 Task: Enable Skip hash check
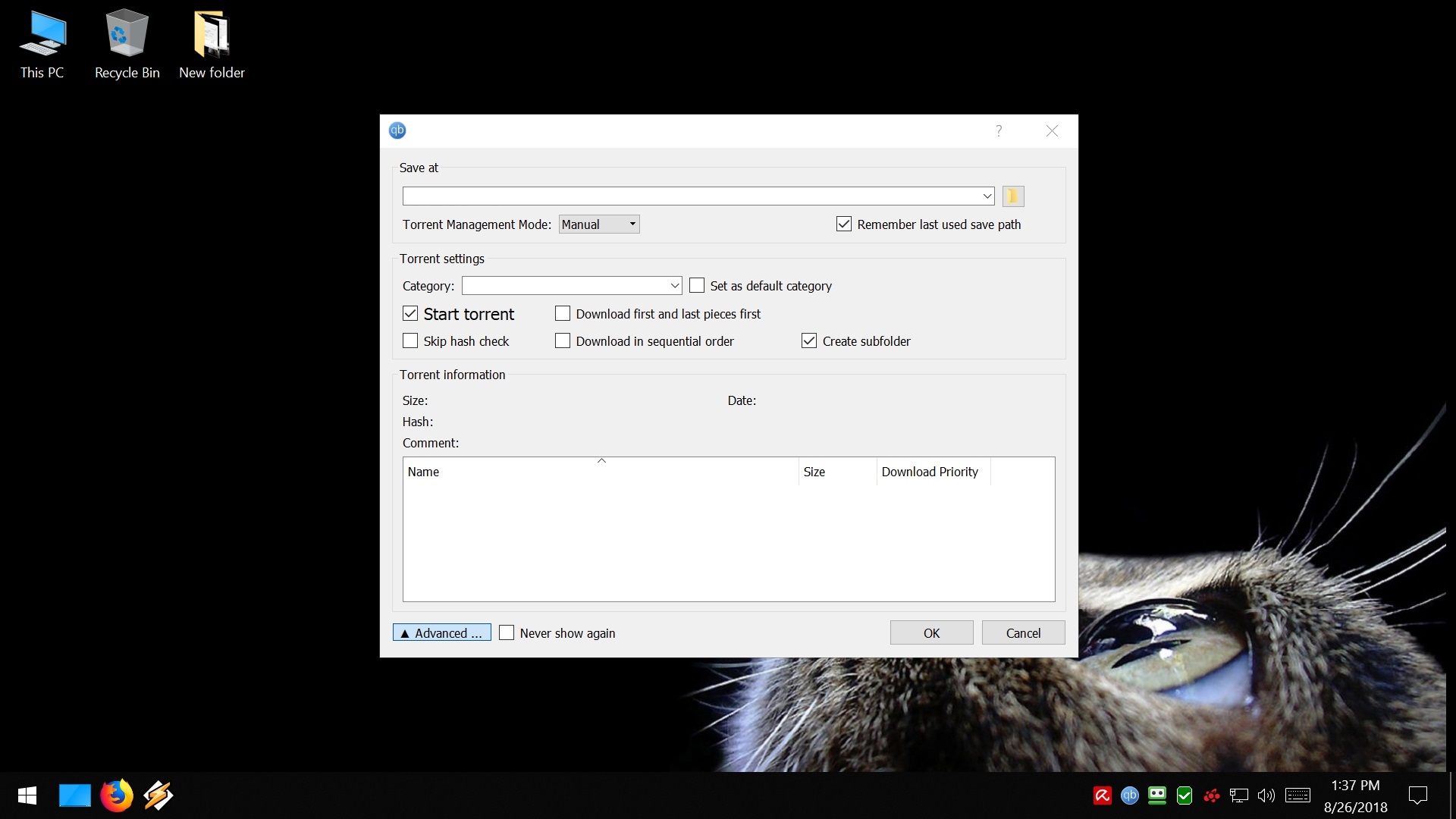410,340
